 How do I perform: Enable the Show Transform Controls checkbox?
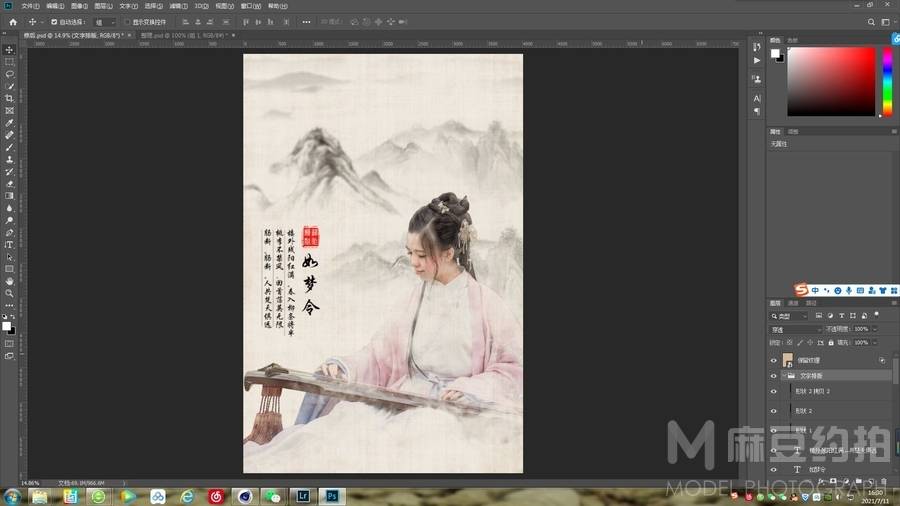127,22
